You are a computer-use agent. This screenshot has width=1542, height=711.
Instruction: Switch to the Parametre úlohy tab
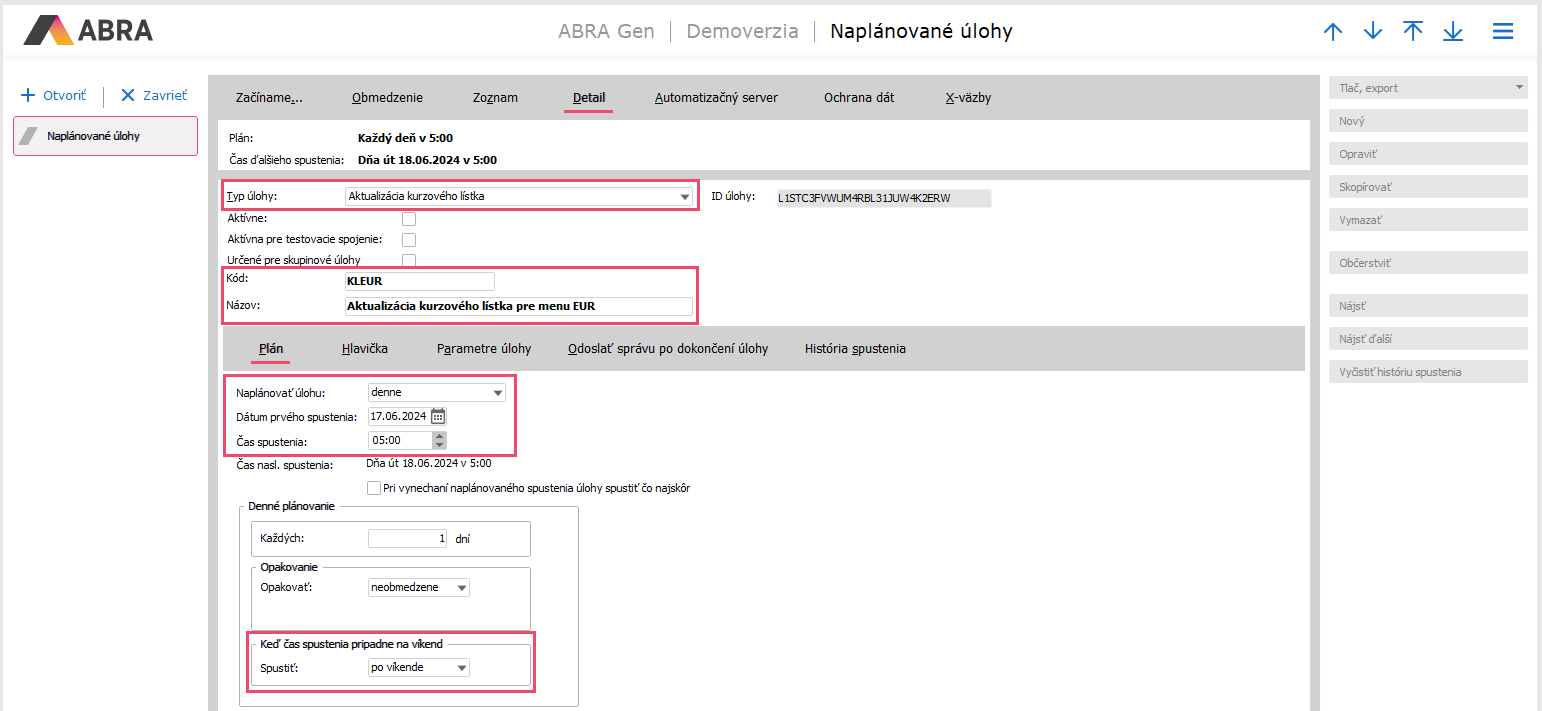pos(483,349)
